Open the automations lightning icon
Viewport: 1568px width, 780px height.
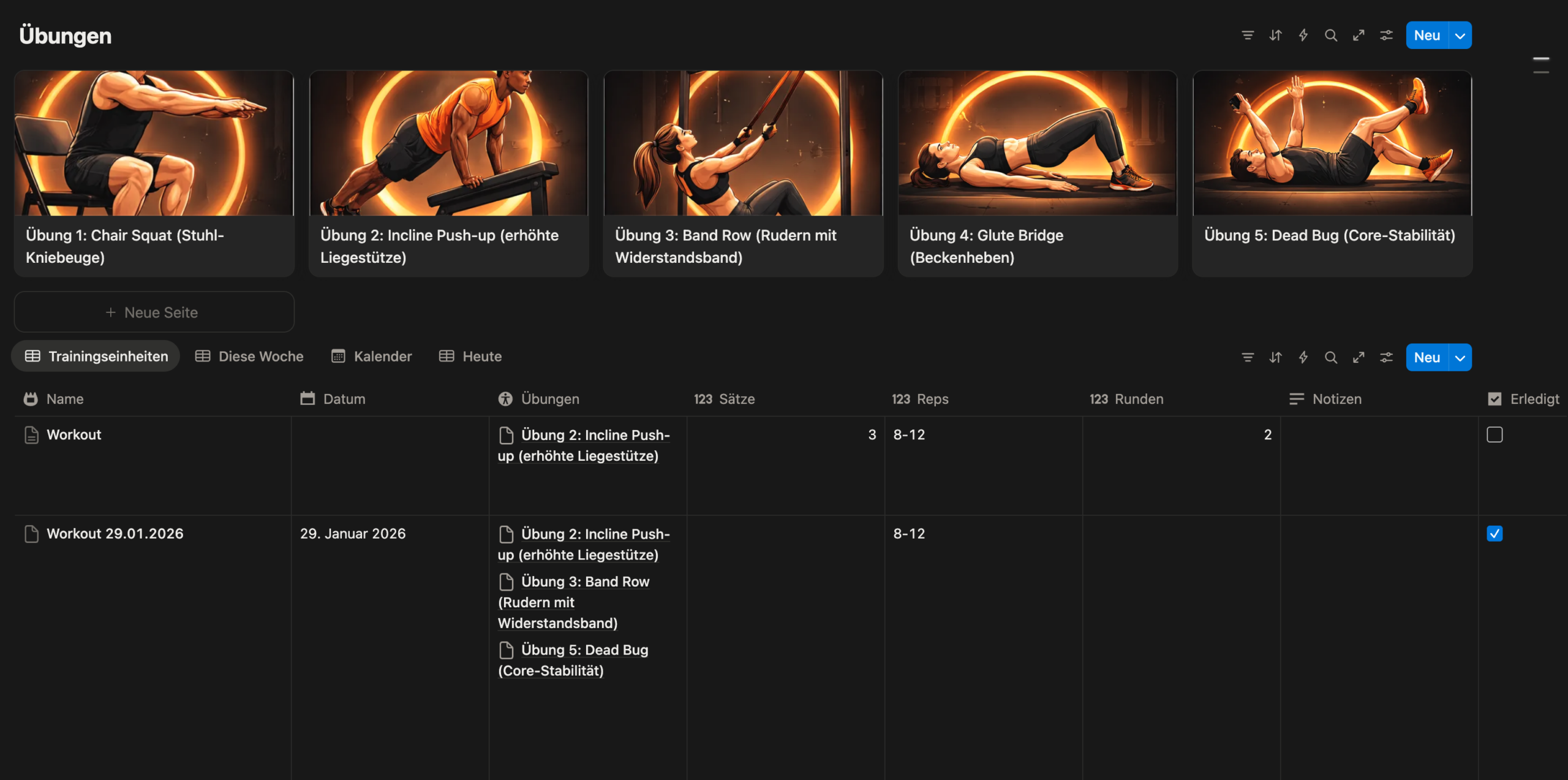[x=1303, y=35]
